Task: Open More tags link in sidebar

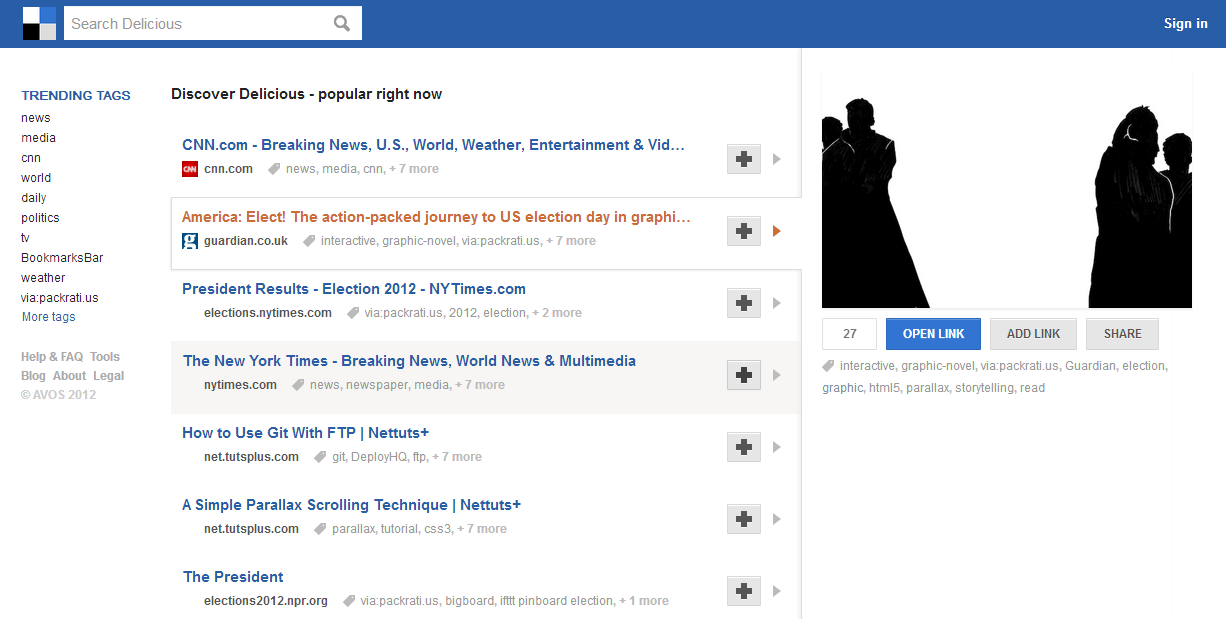Action: coord(49,317)
